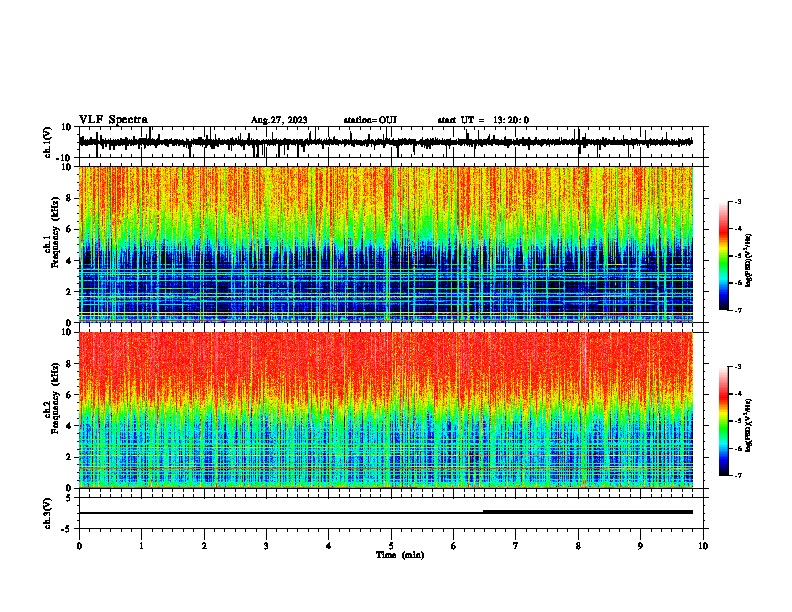792x612 pixels.
Task: Click the log(PSD) label beside ch.1 colorbar
Action: tap(748, 260)
